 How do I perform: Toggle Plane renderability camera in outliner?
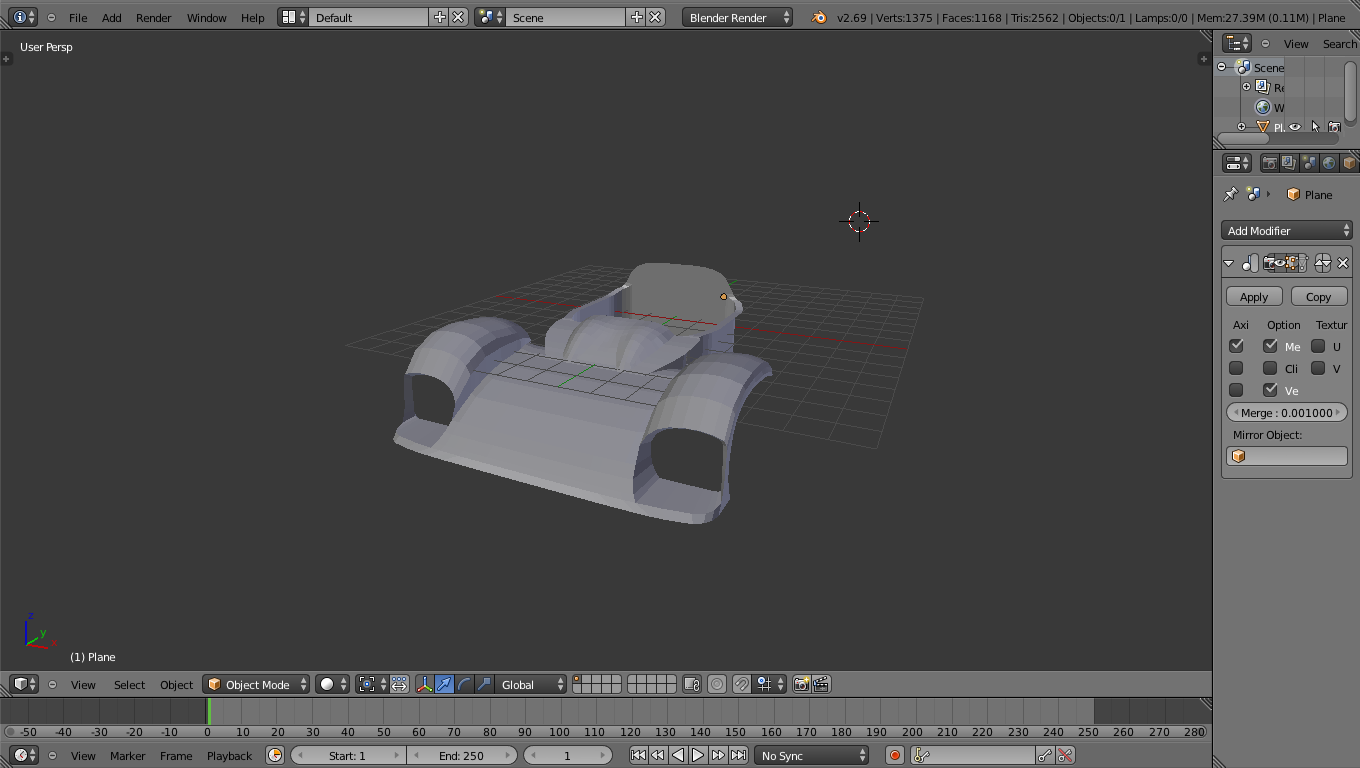[1334, 127]
